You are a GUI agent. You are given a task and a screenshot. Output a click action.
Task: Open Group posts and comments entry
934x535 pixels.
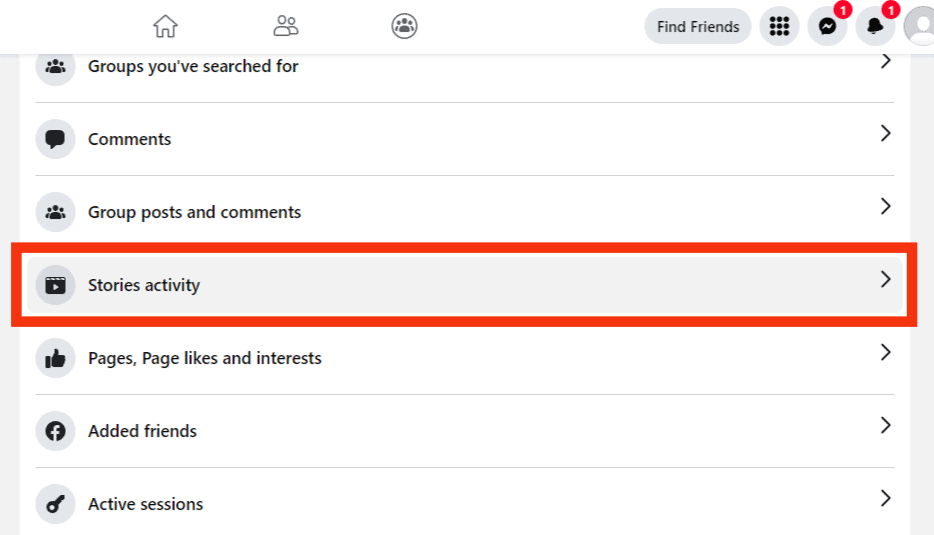(465, 212)
